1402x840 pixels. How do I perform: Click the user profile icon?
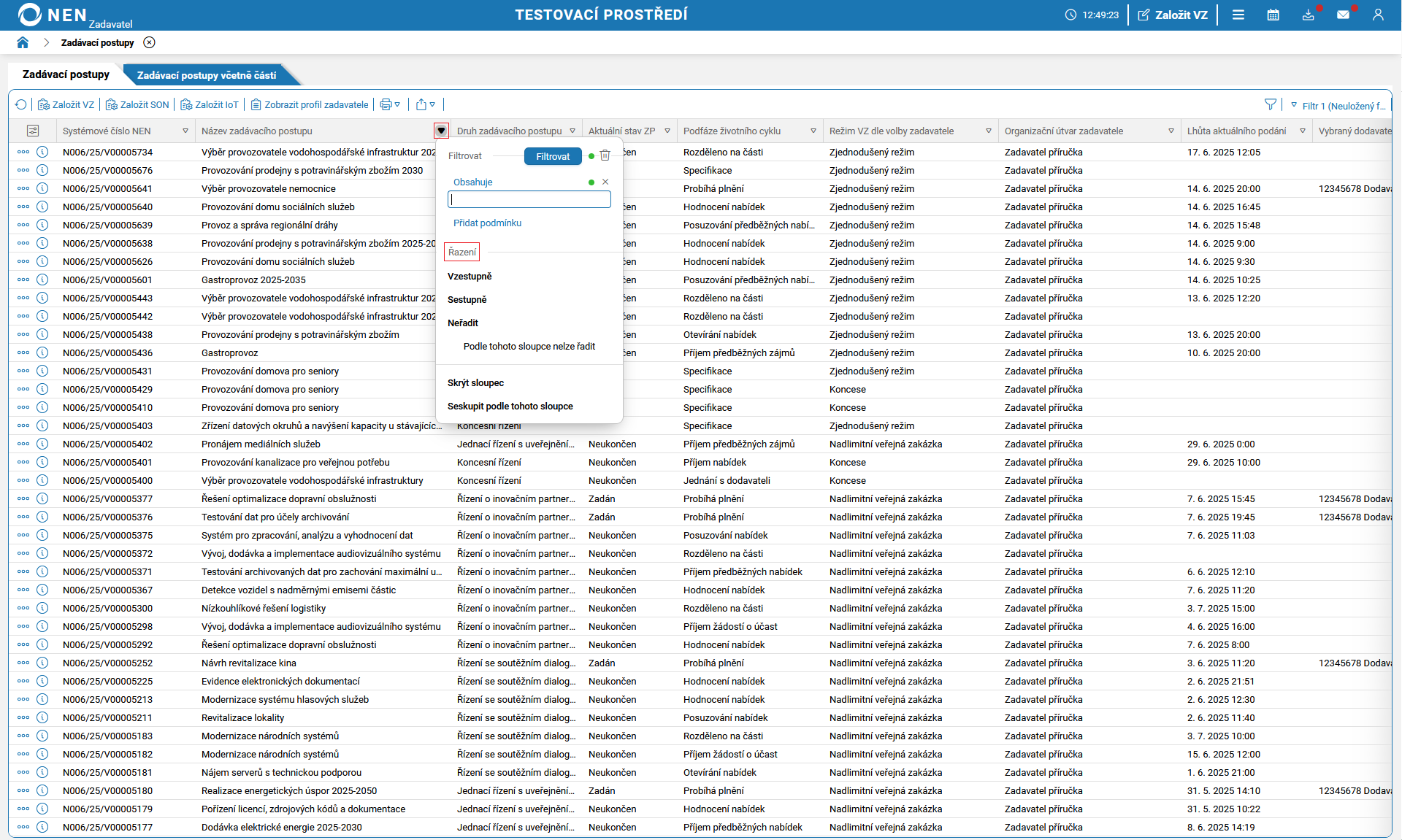[x=1378, y=15]
